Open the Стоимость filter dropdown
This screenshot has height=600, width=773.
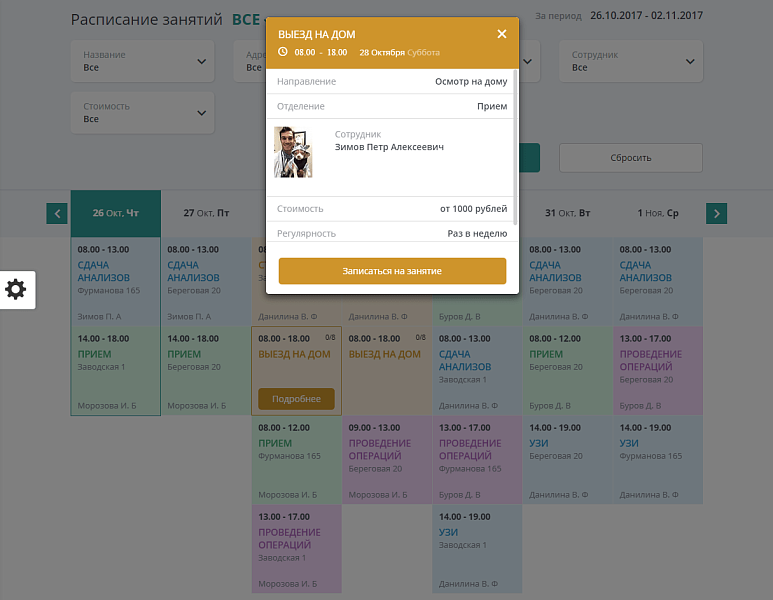tap(142, 113)
